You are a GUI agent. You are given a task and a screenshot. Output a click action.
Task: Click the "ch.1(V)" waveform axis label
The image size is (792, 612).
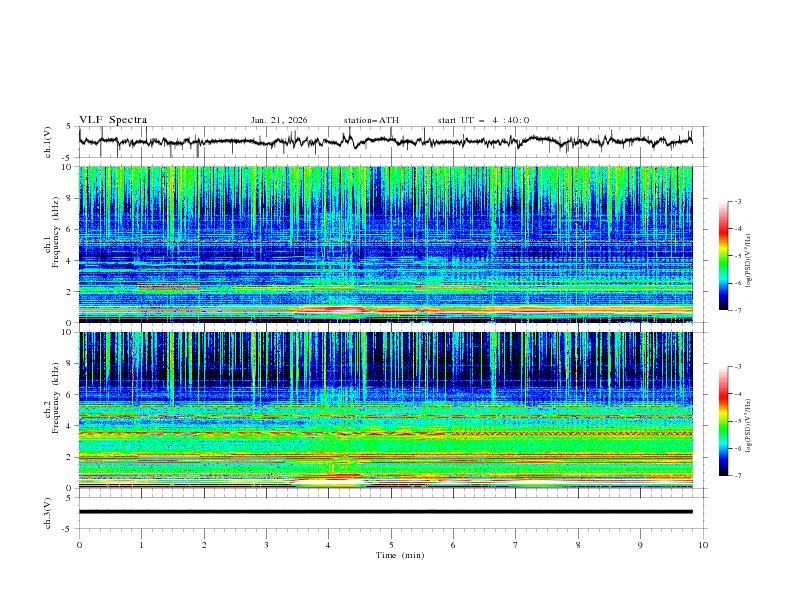coord(48,142)
